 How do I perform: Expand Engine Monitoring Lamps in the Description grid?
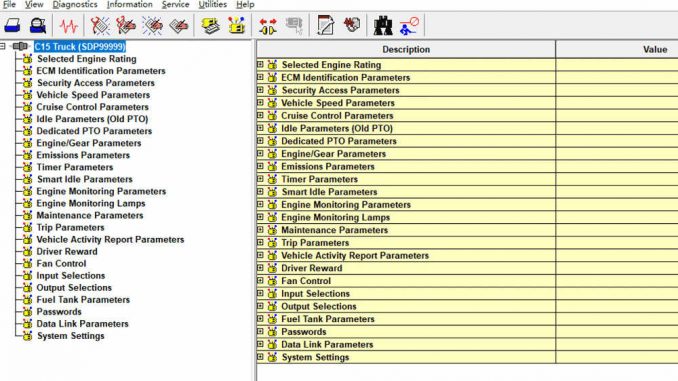[x=260, y=217]
